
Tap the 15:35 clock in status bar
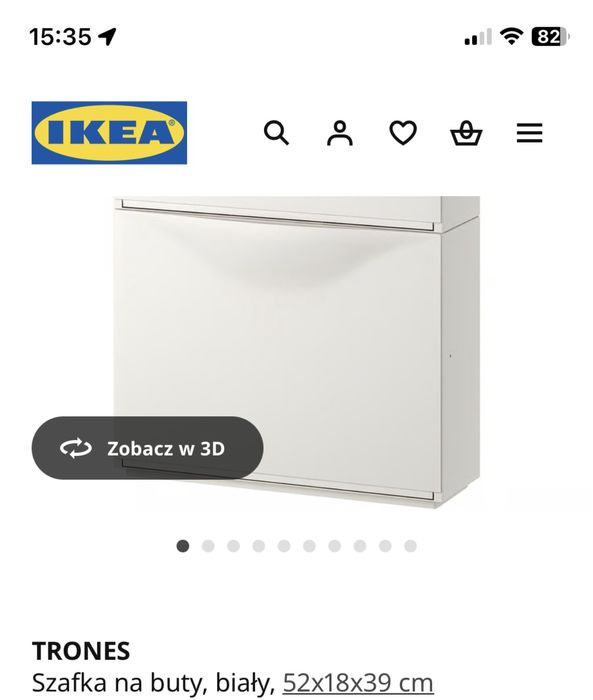(60, 37)
